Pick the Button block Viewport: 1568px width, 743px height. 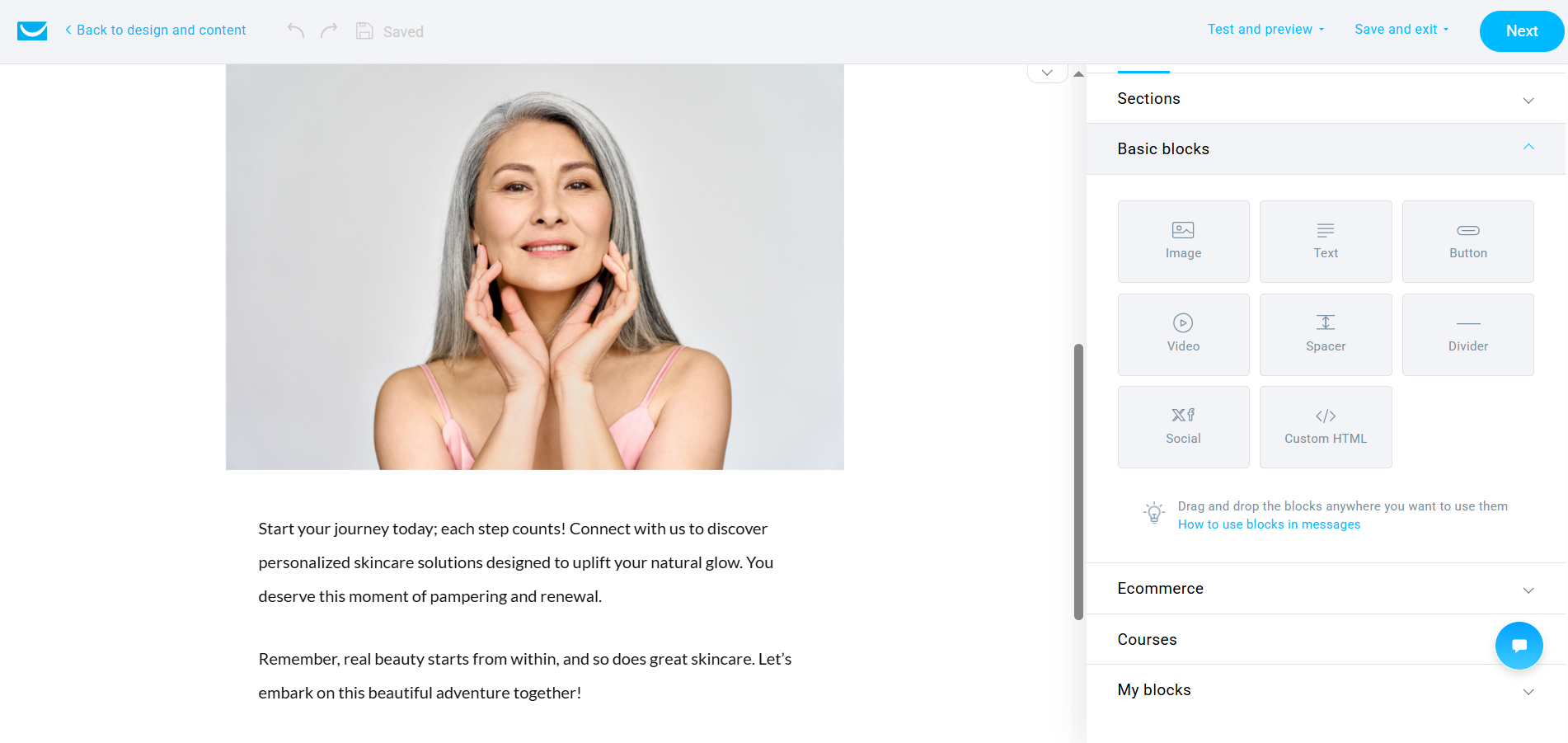1467,242
